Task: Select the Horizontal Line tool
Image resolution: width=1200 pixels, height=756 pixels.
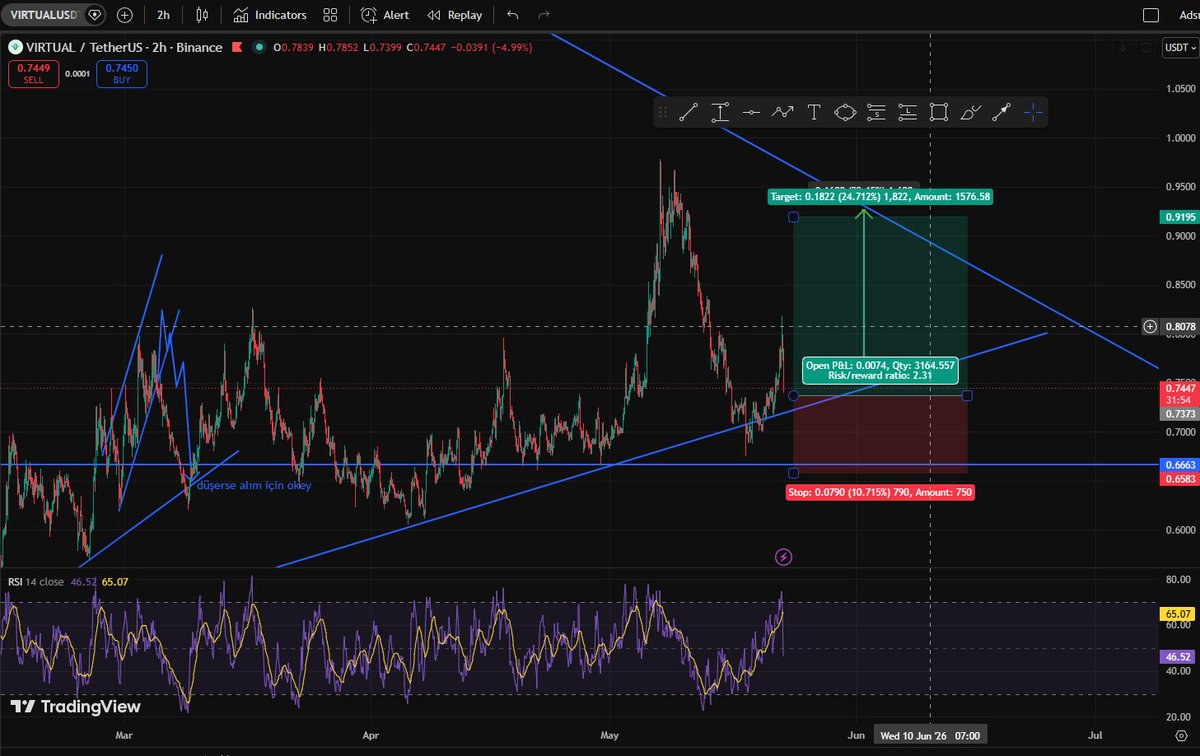Action: (x=752, y=113)
